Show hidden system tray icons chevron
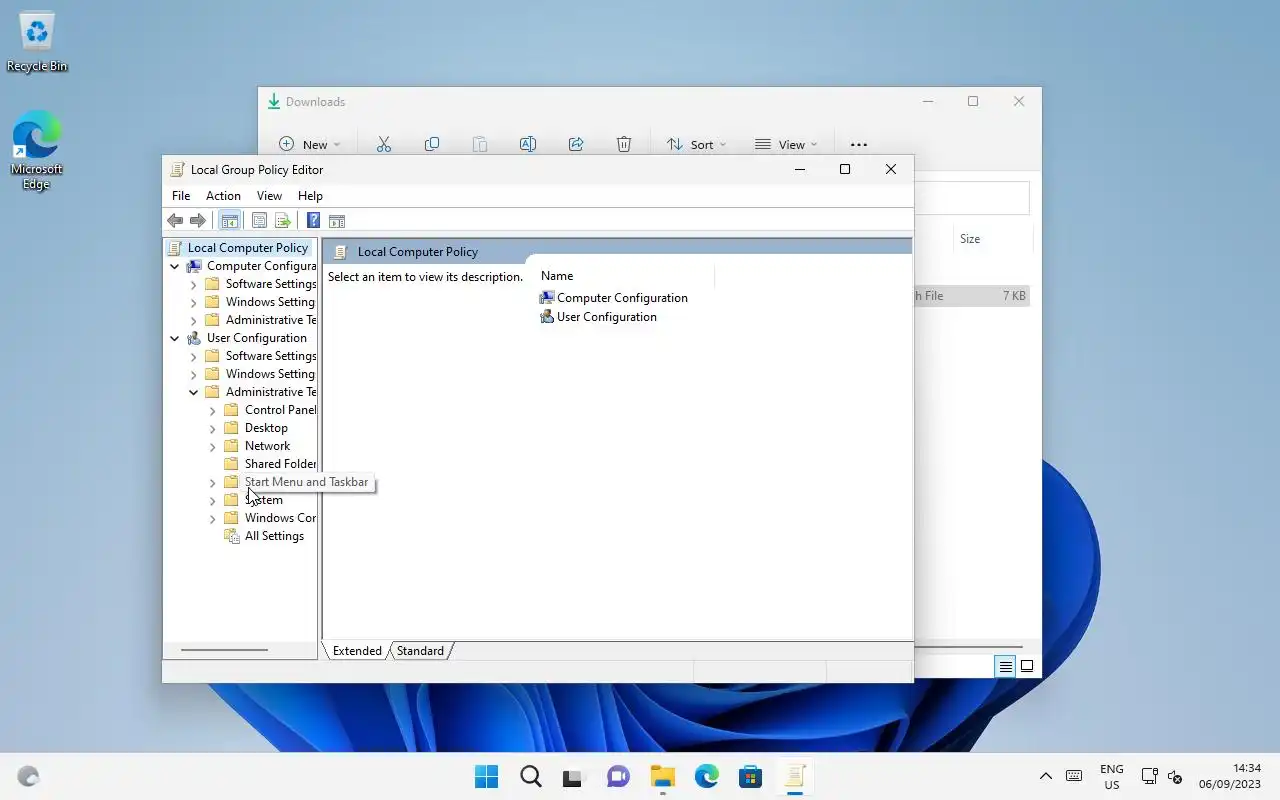 click(x=1046, y=776)
